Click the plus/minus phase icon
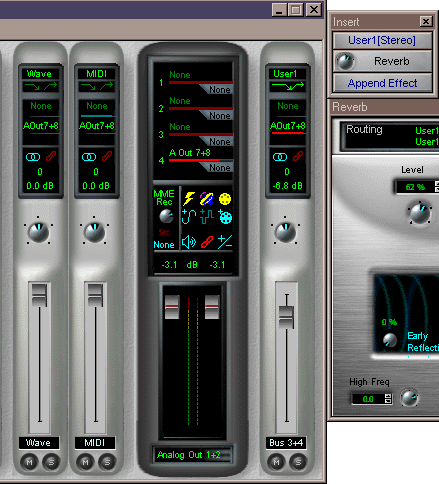This screenshot has height=484, width=439. [x=225, y=242]
